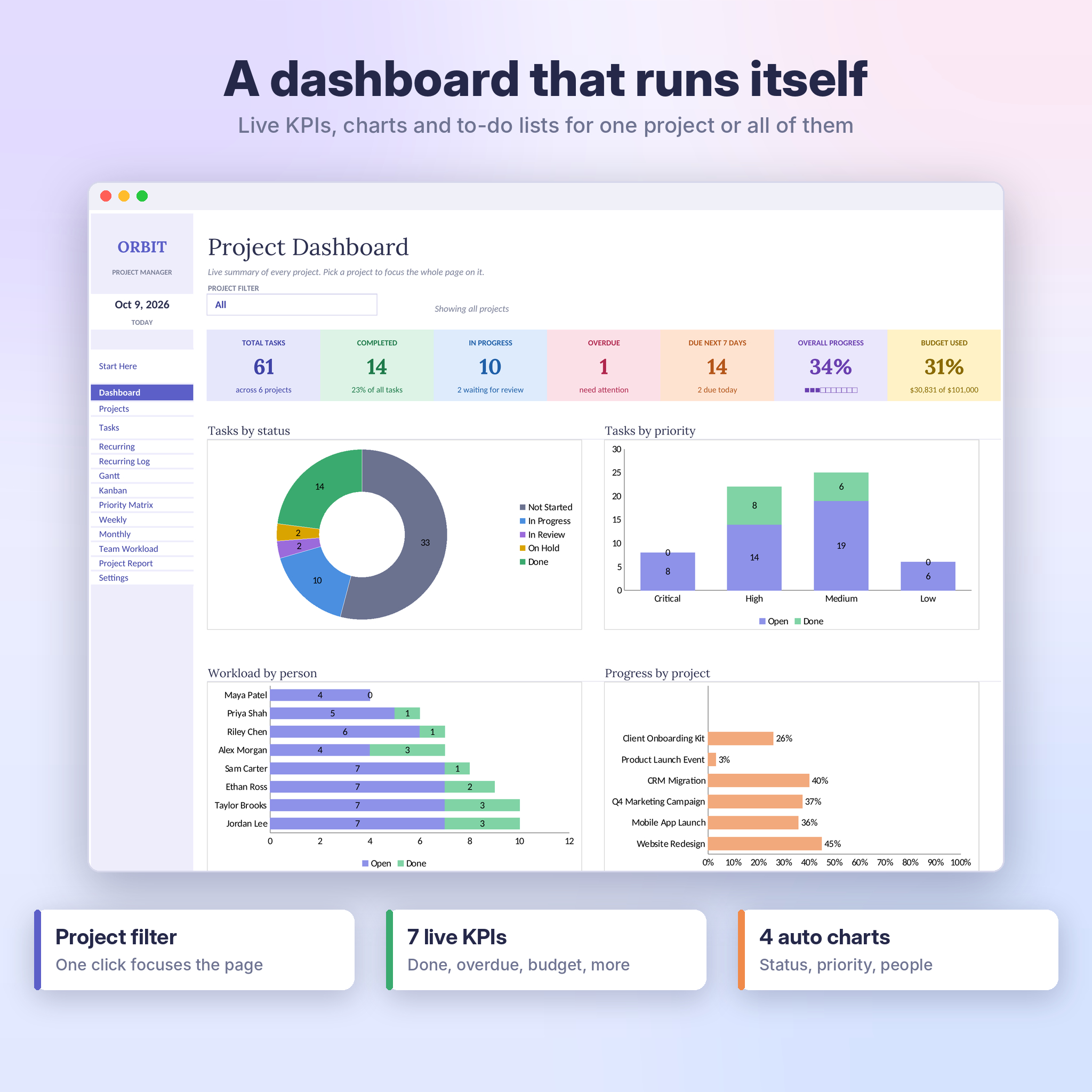The width and height of the screenshot is (1092, 1092).
Task: Click the CRM Migration progress bar
Action: [759, 781]
